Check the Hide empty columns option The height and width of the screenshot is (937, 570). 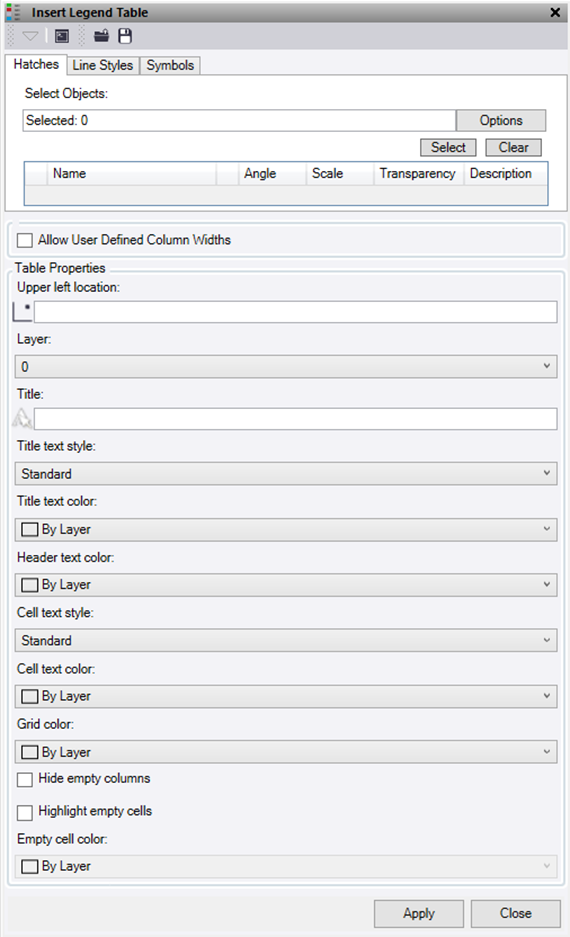[24, 779]
